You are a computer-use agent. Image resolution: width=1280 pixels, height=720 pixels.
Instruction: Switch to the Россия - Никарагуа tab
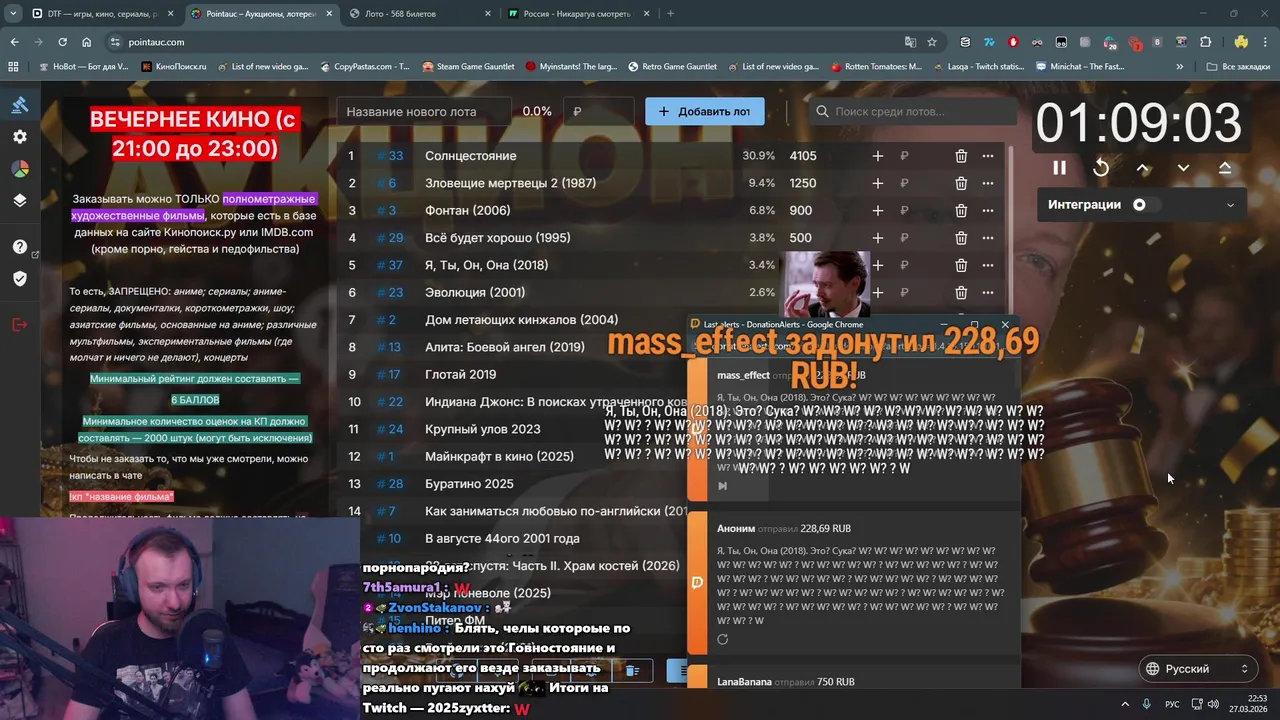pyautogui.click(x=580, y=14)
